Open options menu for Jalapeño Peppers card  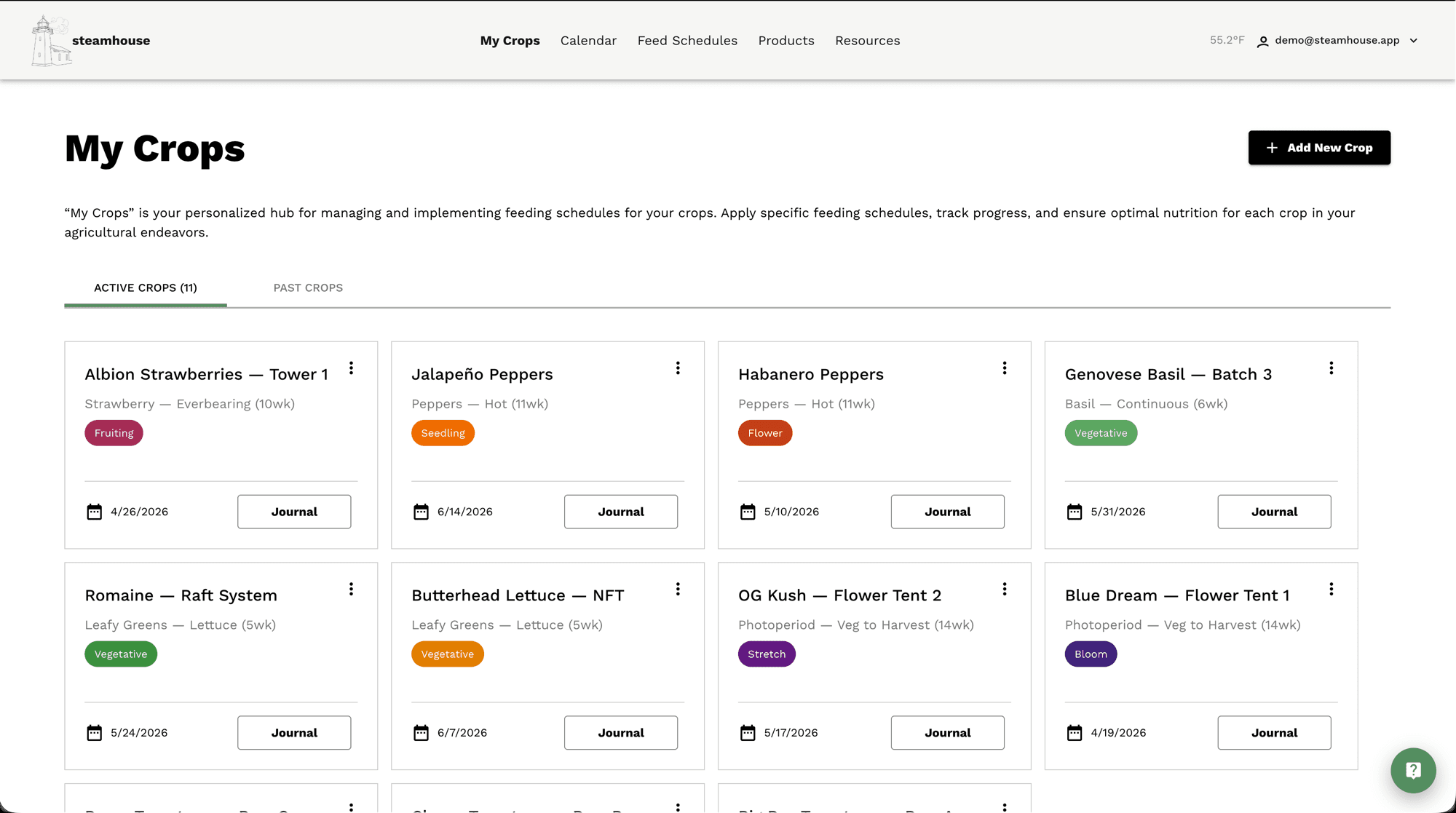tap(678, 368)
